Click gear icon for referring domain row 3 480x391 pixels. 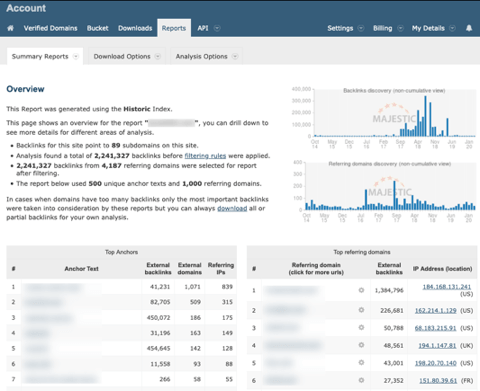pos(361,328)
